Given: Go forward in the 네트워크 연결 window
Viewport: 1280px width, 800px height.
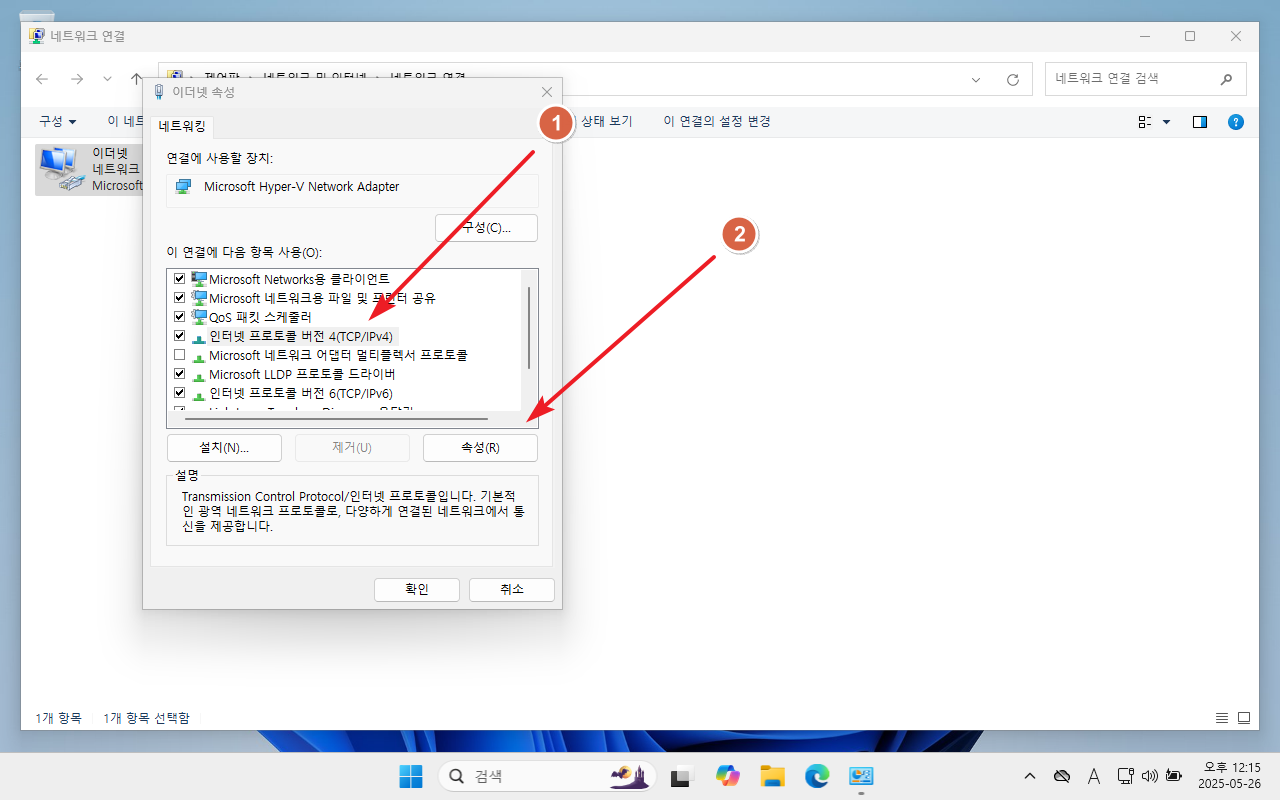Looking at the screenshot, I should tap(76, 79).
